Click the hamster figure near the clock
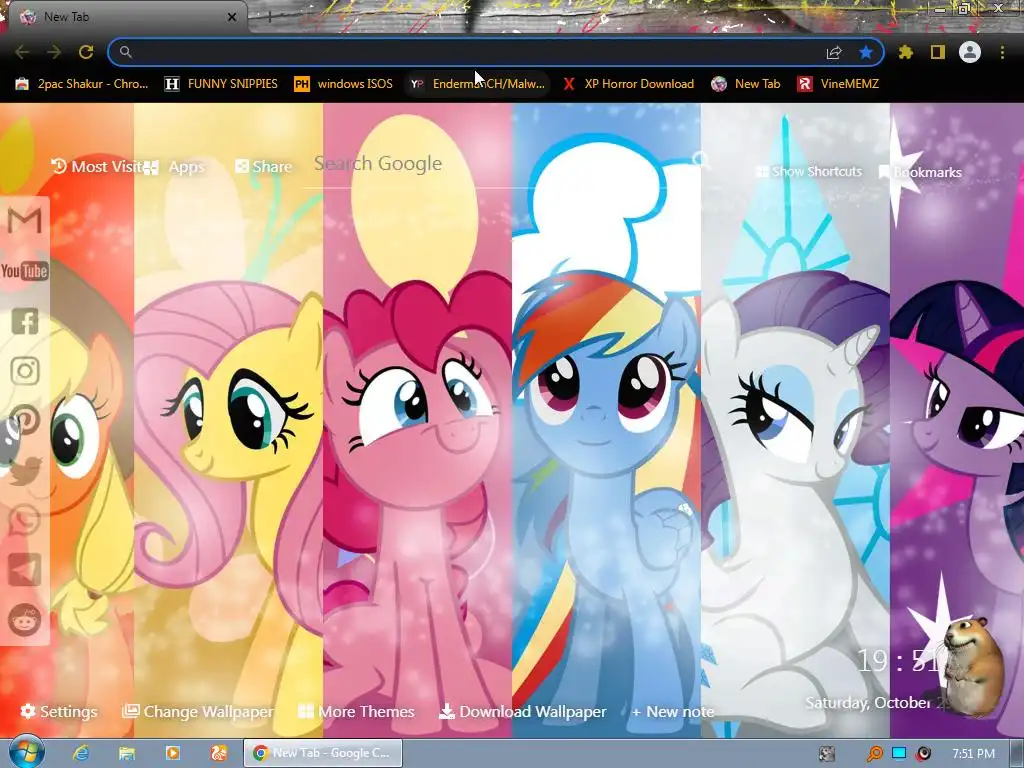The height and width of the screenshot is (768, 1024). (x=972, y=665)
